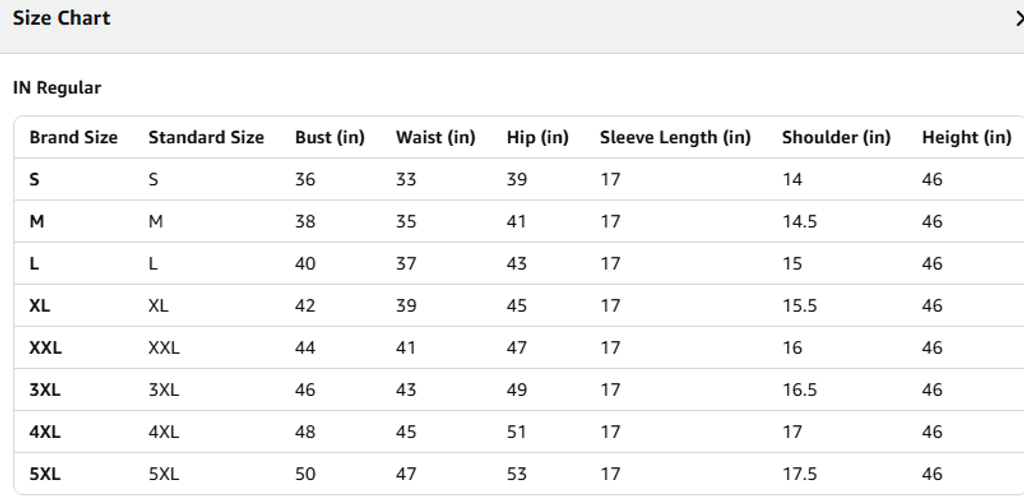Click the Hip (in) column header
Screen dimensions: 1024x501
538,138
